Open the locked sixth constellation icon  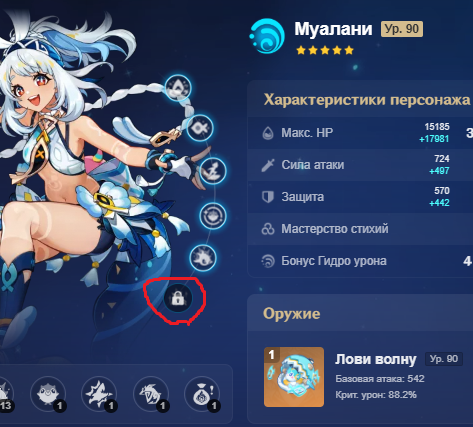click(178, 298)
